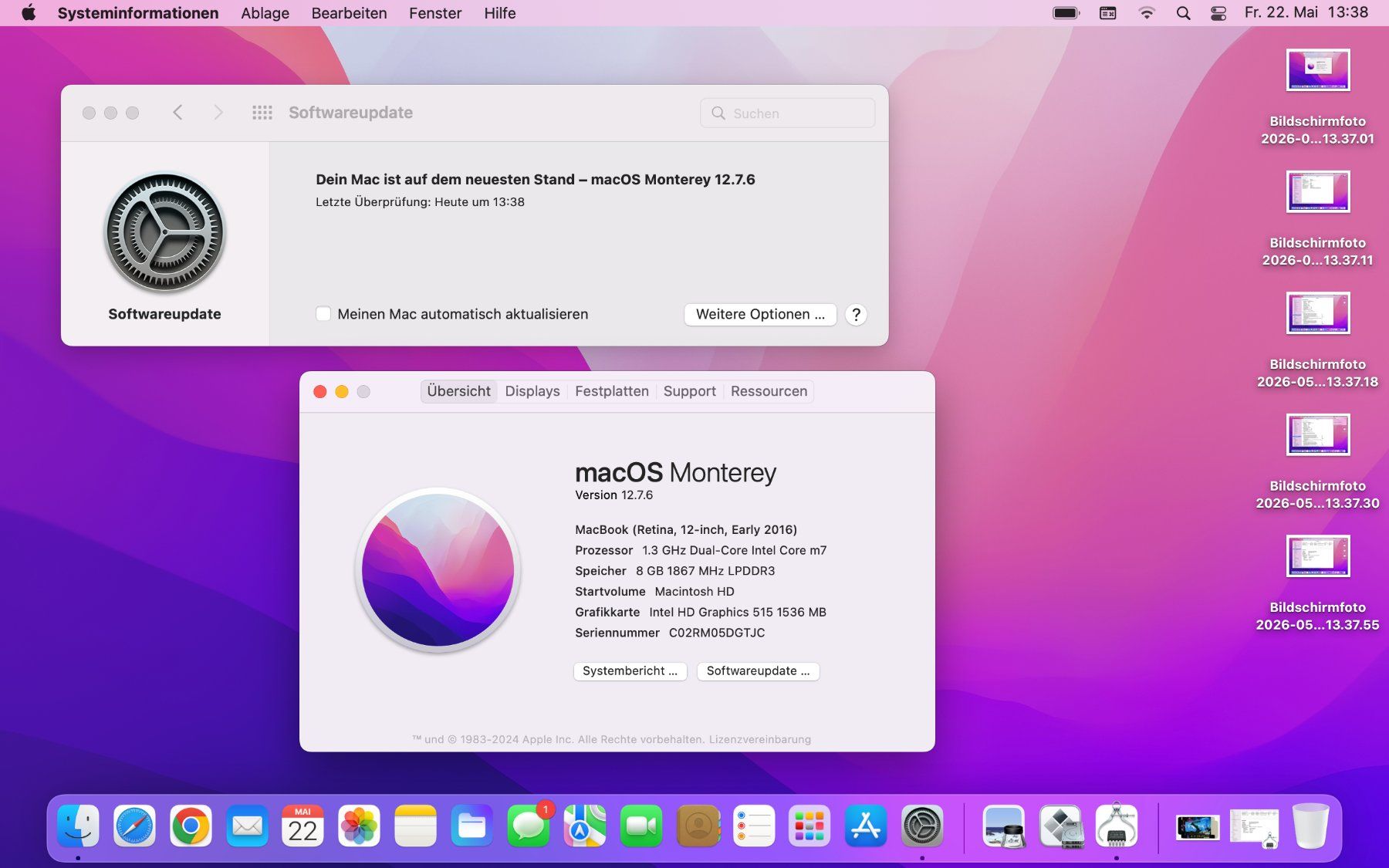Open the Lizenzvereinbarung link

(760, 739)
